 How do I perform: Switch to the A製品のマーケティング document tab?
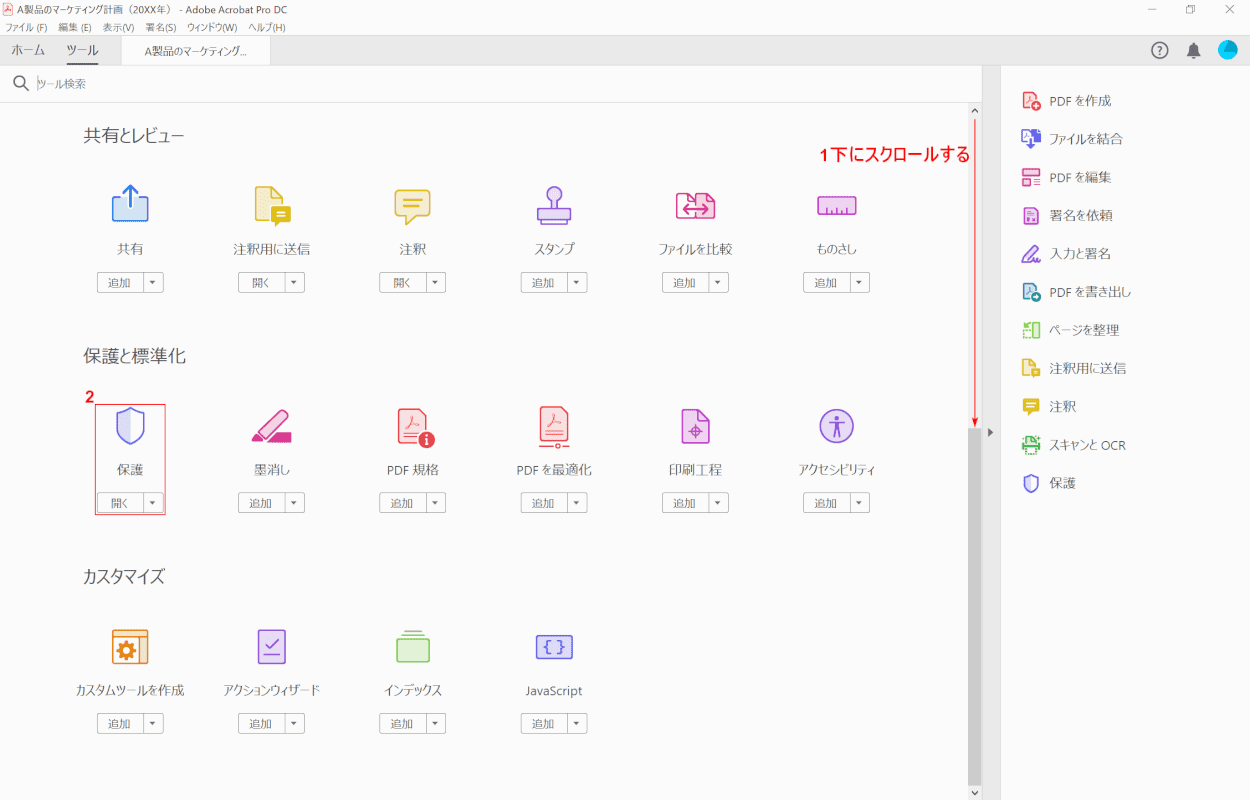tap(196, 51)
